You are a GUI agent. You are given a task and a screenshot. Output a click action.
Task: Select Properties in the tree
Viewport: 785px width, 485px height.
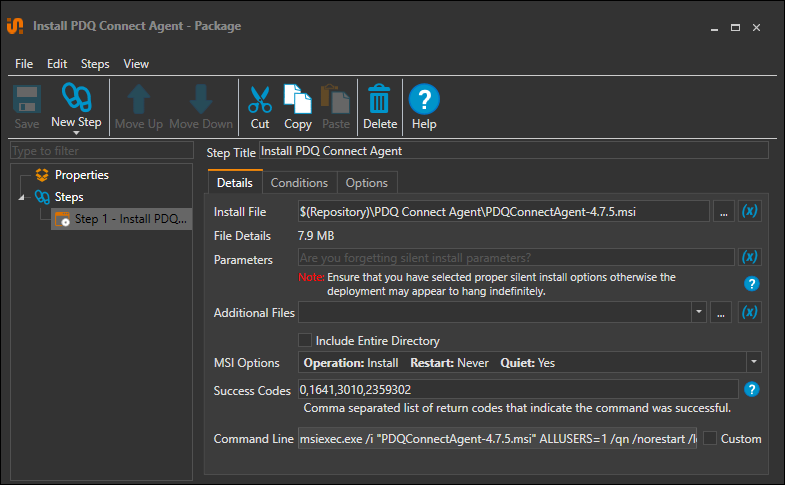coord(82,175)
